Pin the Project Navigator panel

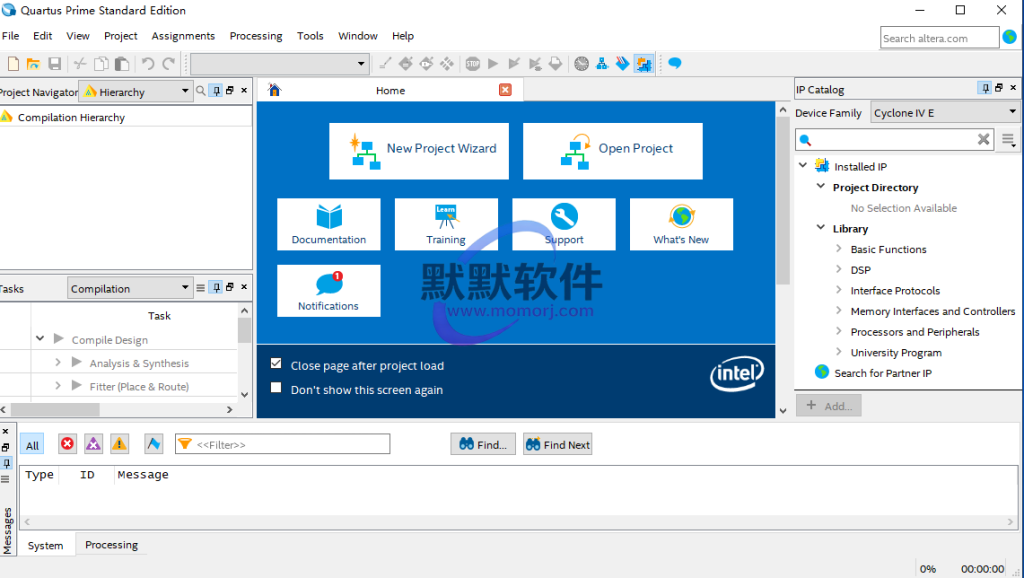tap(216, 91)
